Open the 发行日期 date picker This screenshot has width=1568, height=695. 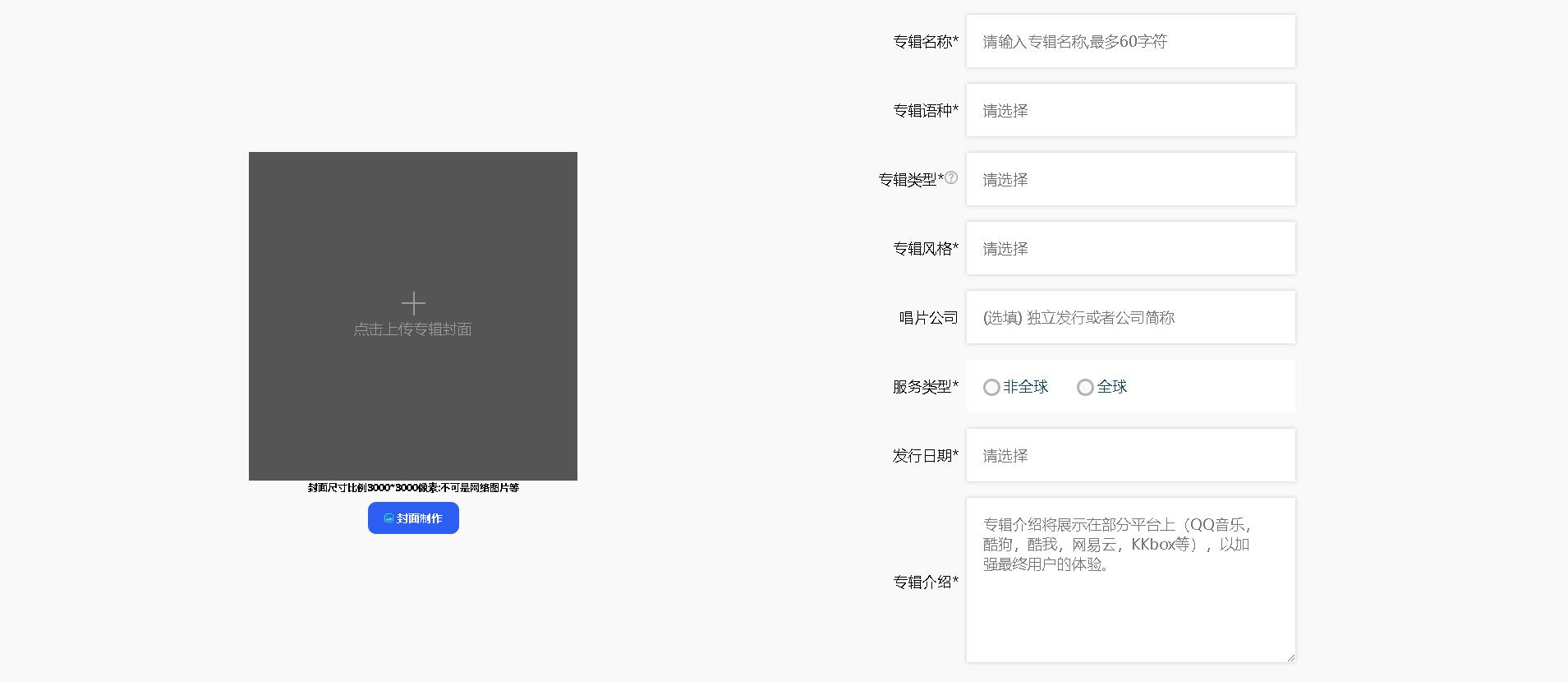click(1130, 455)
